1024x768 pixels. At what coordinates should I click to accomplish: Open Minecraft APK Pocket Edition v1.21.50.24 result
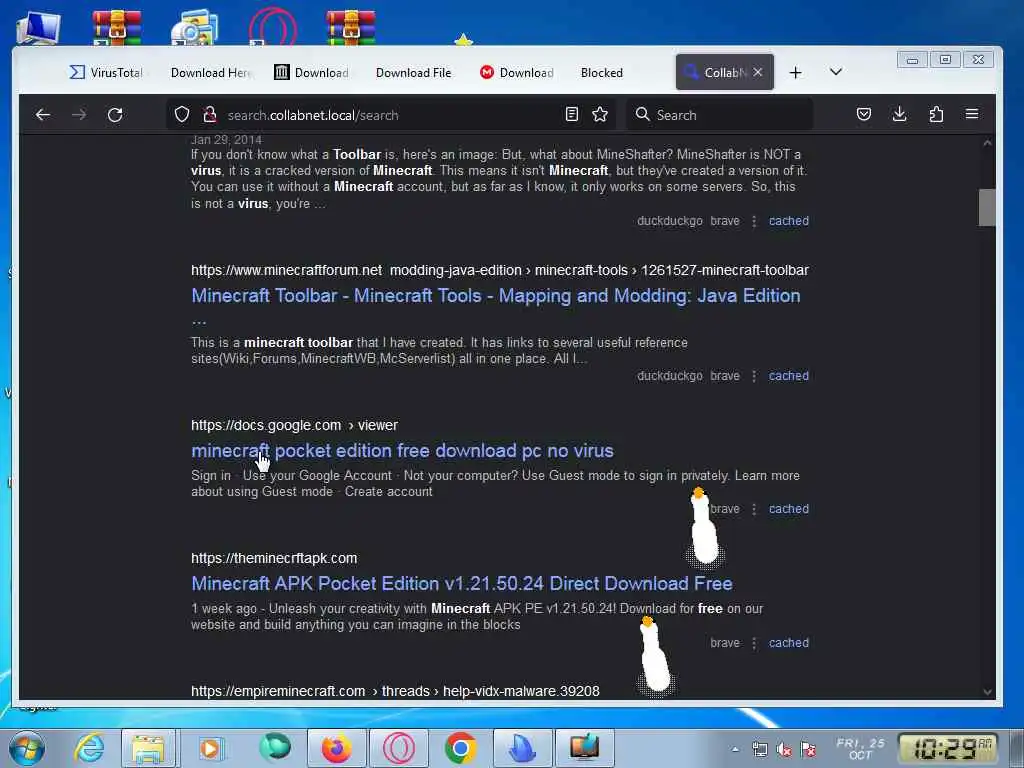tap(462, 583)
